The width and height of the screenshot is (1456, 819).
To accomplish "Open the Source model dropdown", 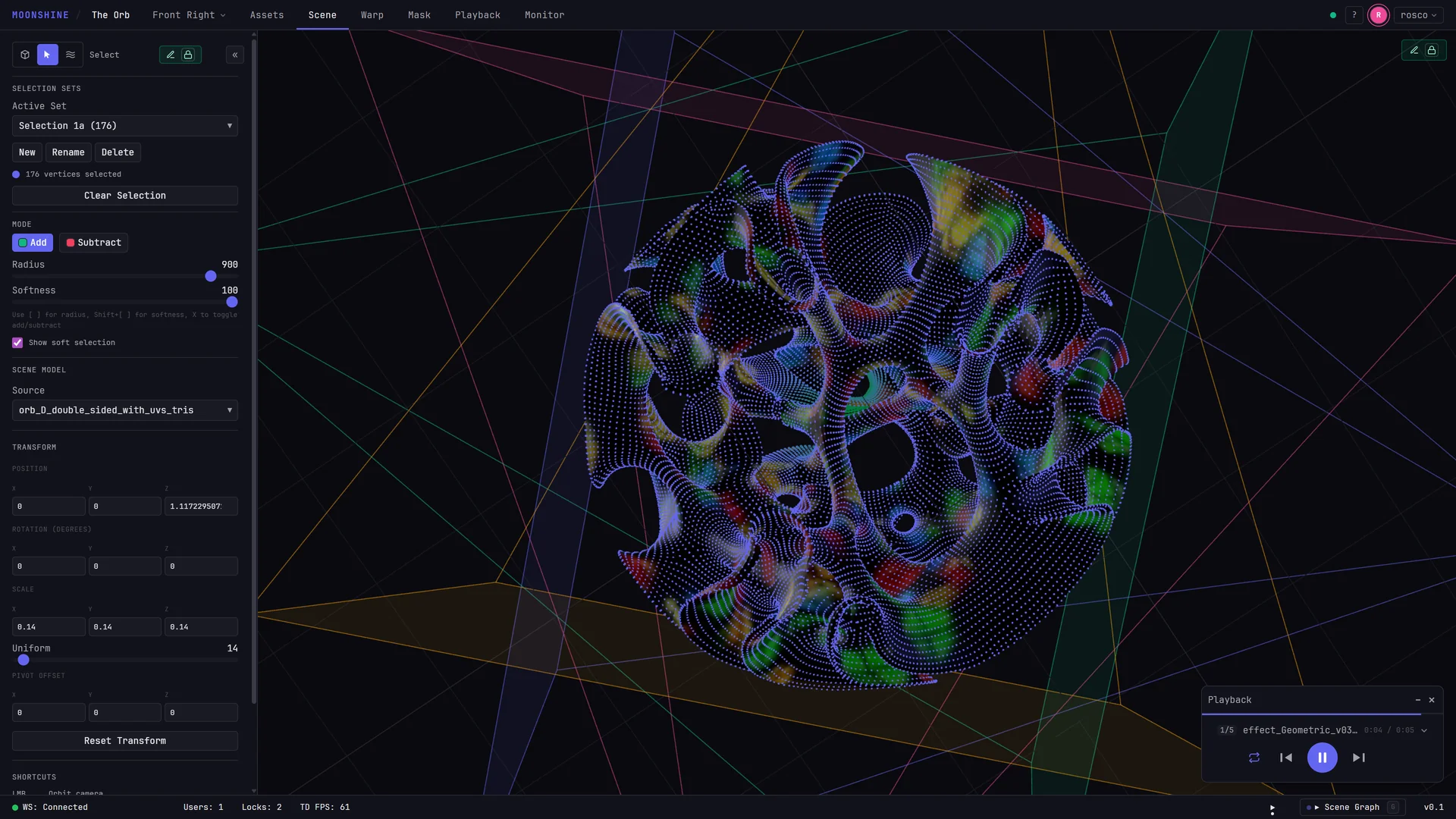I will pos(125,410).
